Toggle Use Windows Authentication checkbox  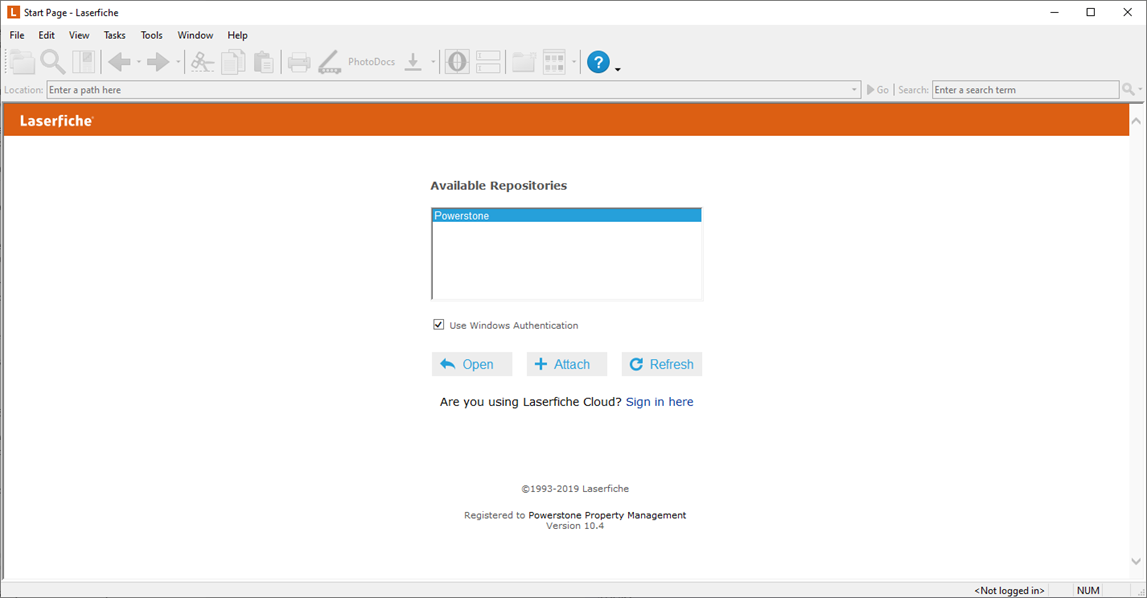point(438,324)
